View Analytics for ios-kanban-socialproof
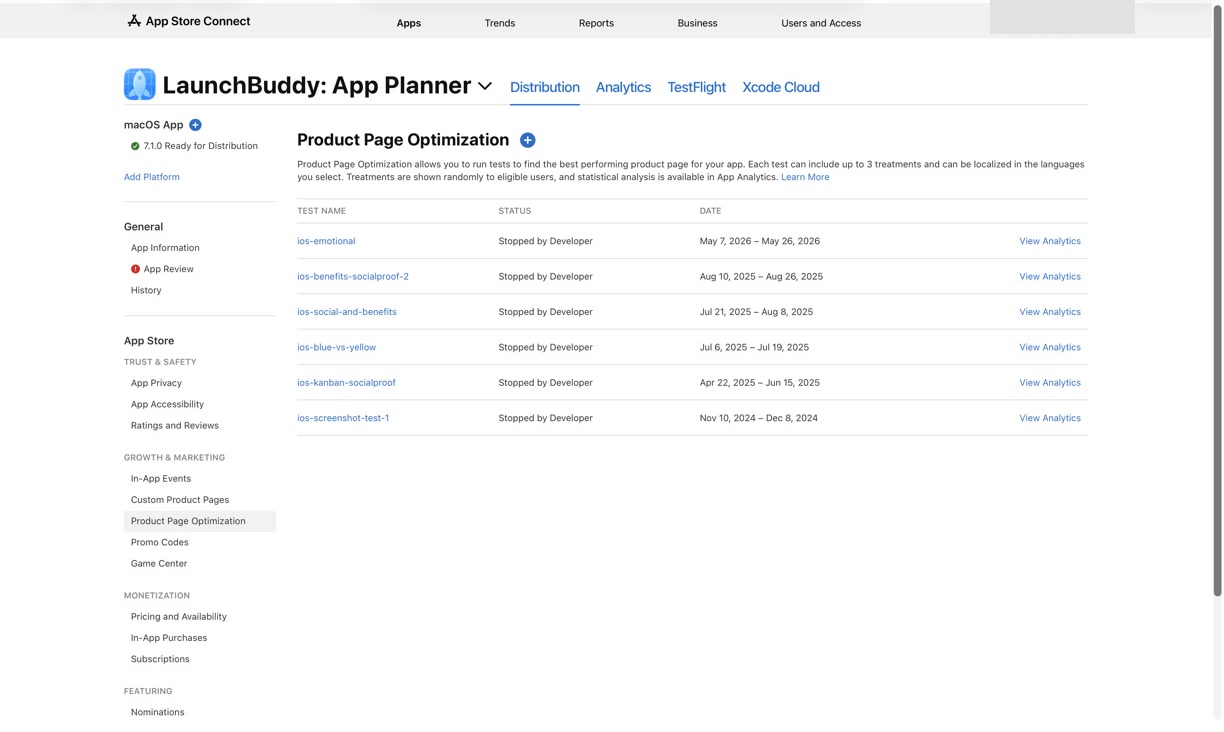The width and height of the screenshot is (1224, 732). coord(1050,383)
